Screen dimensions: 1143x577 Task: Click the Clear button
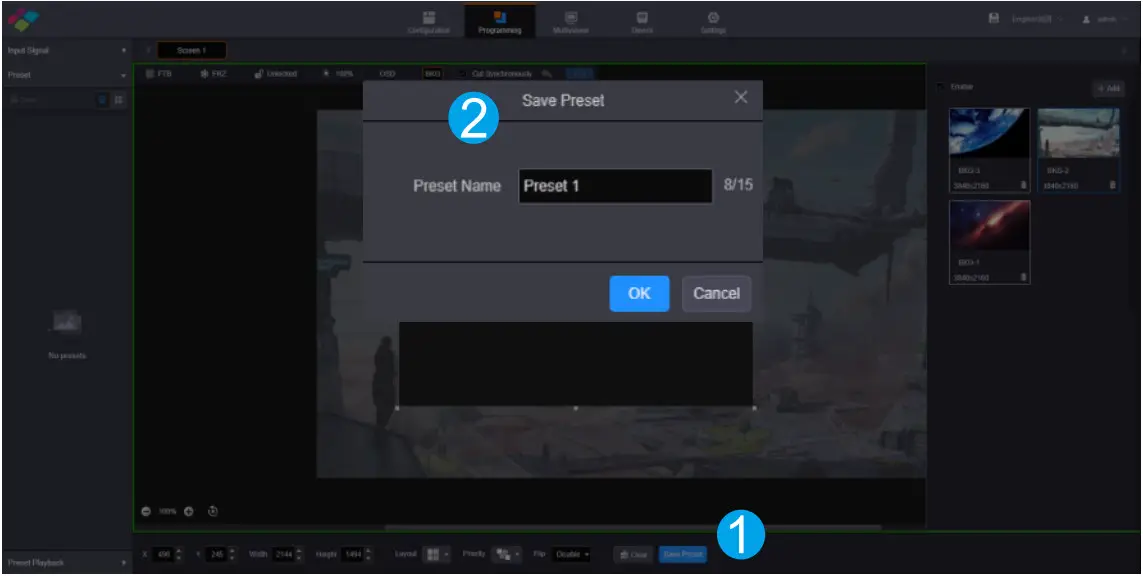633,554
